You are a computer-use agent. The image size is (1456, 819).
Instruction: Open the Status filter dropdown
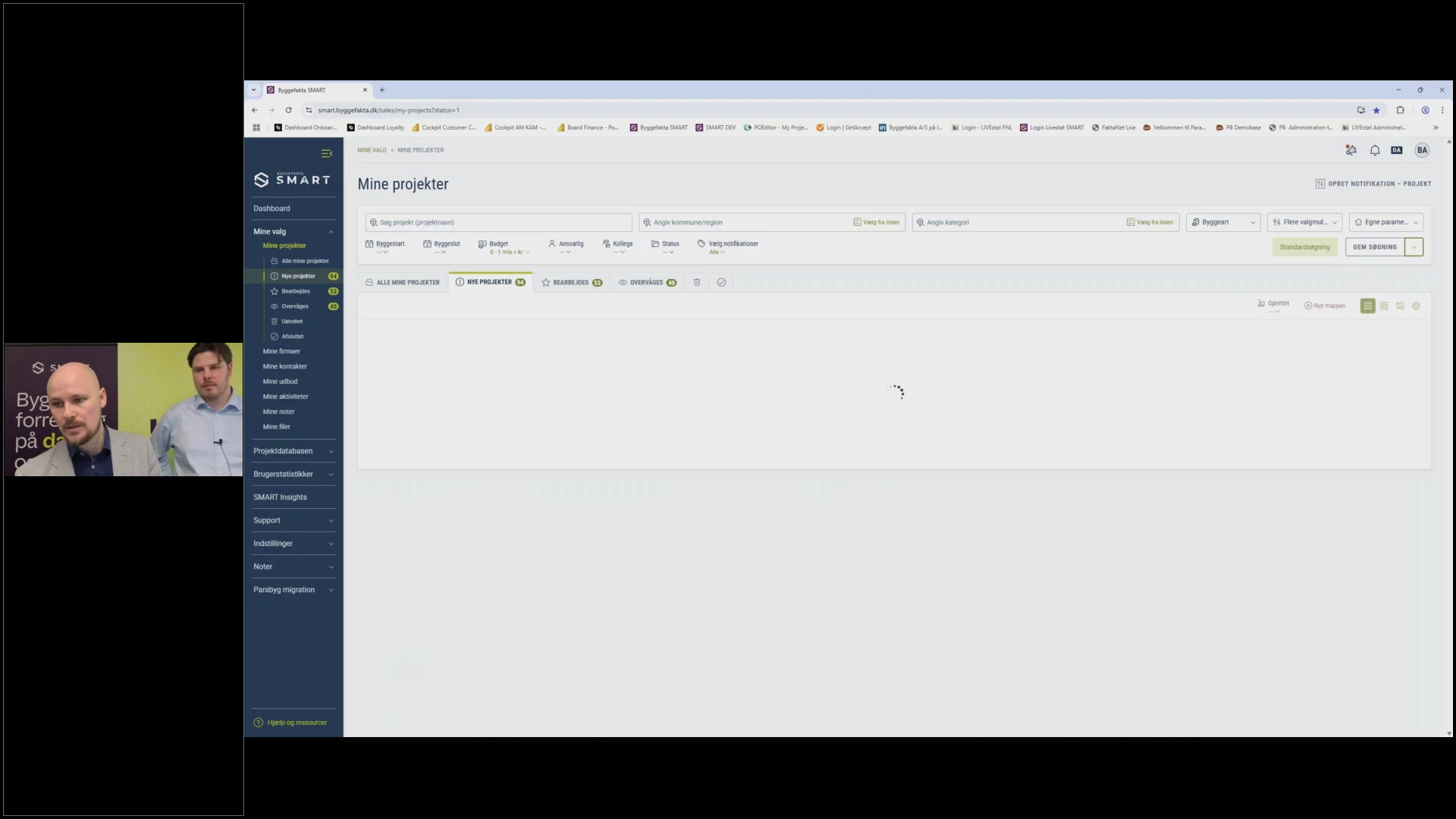pos(665,247)
